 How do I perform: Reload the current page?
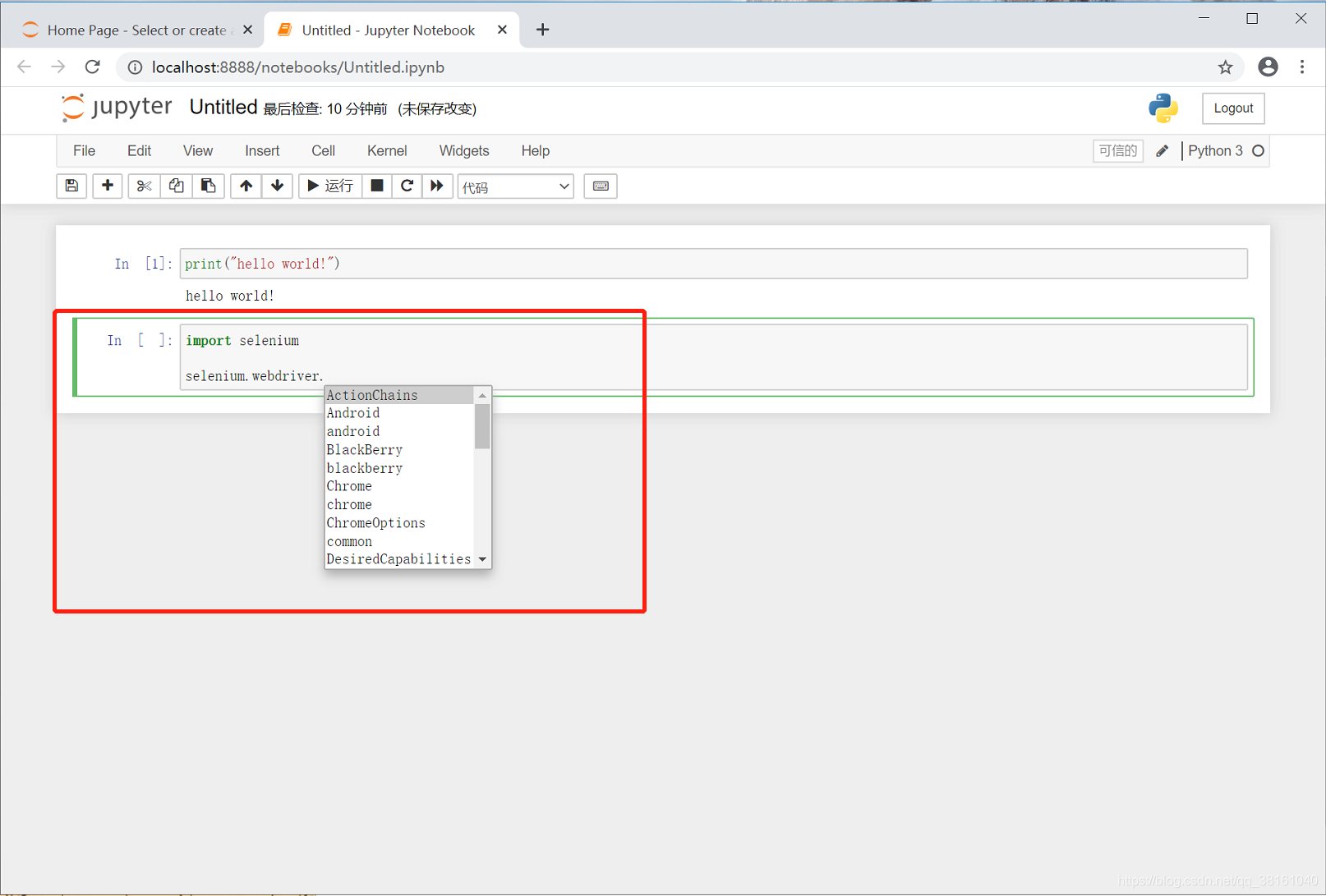[93, 67]
